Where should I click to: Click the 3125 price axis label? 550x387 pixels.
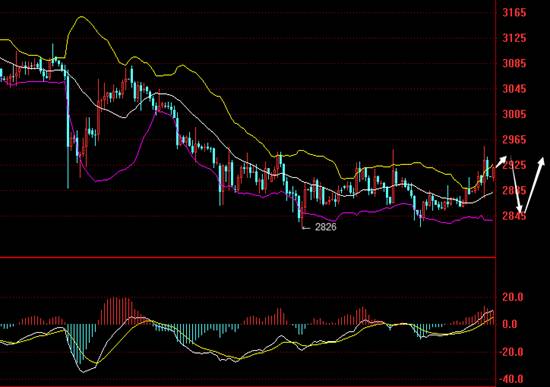coord(514,38)
